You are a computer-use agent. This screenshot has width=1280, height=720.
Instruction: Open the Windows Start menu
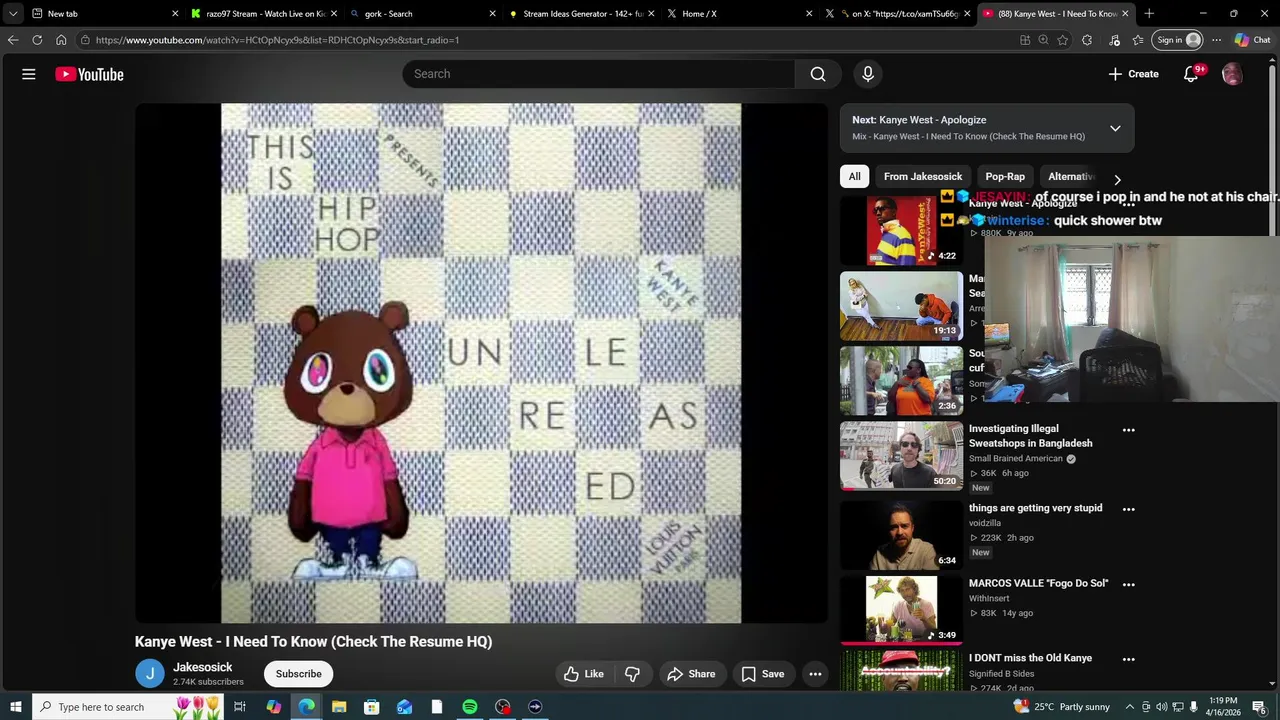[15, 707]
